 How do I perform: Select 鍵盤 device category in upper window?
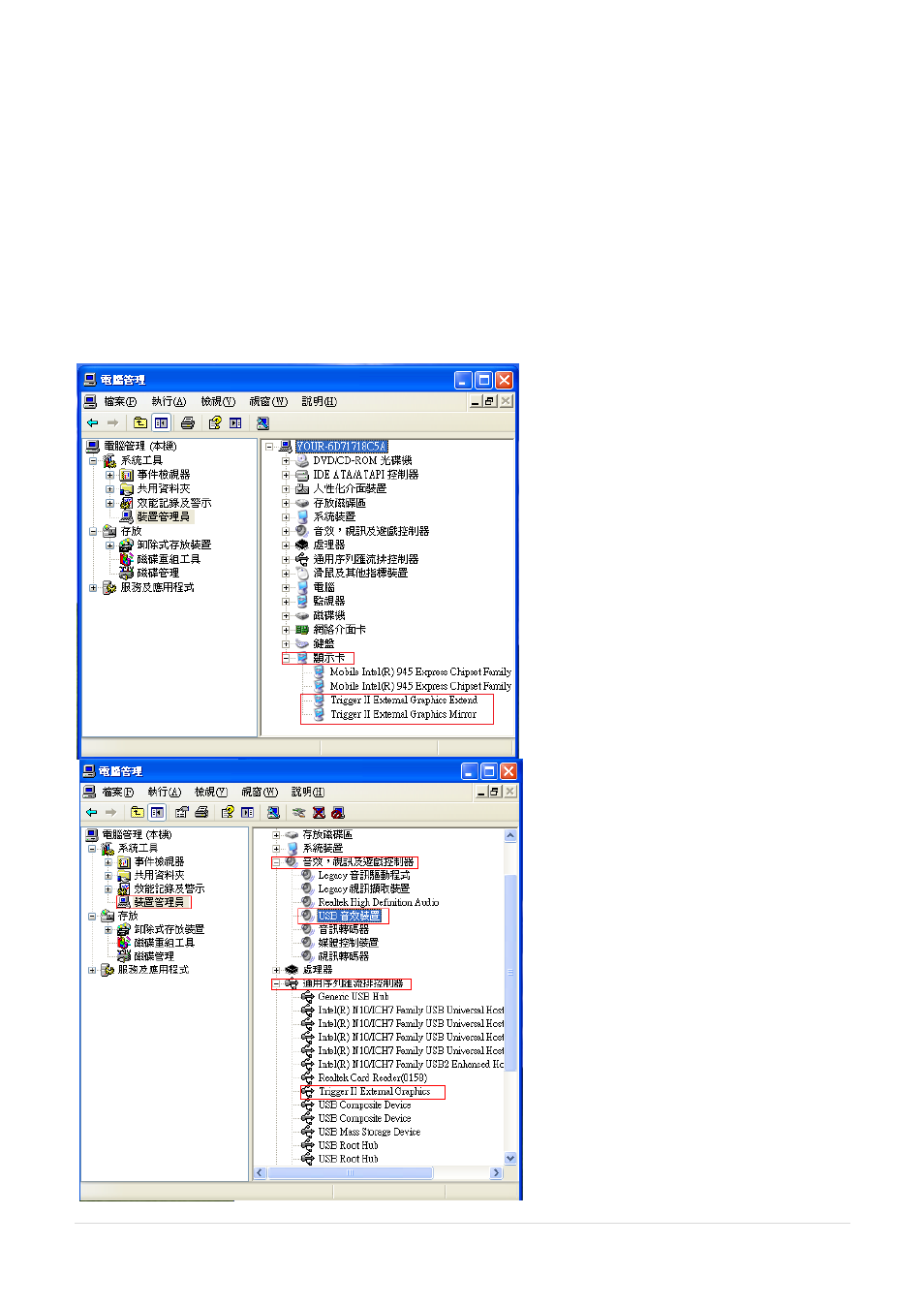click(323, 643)
